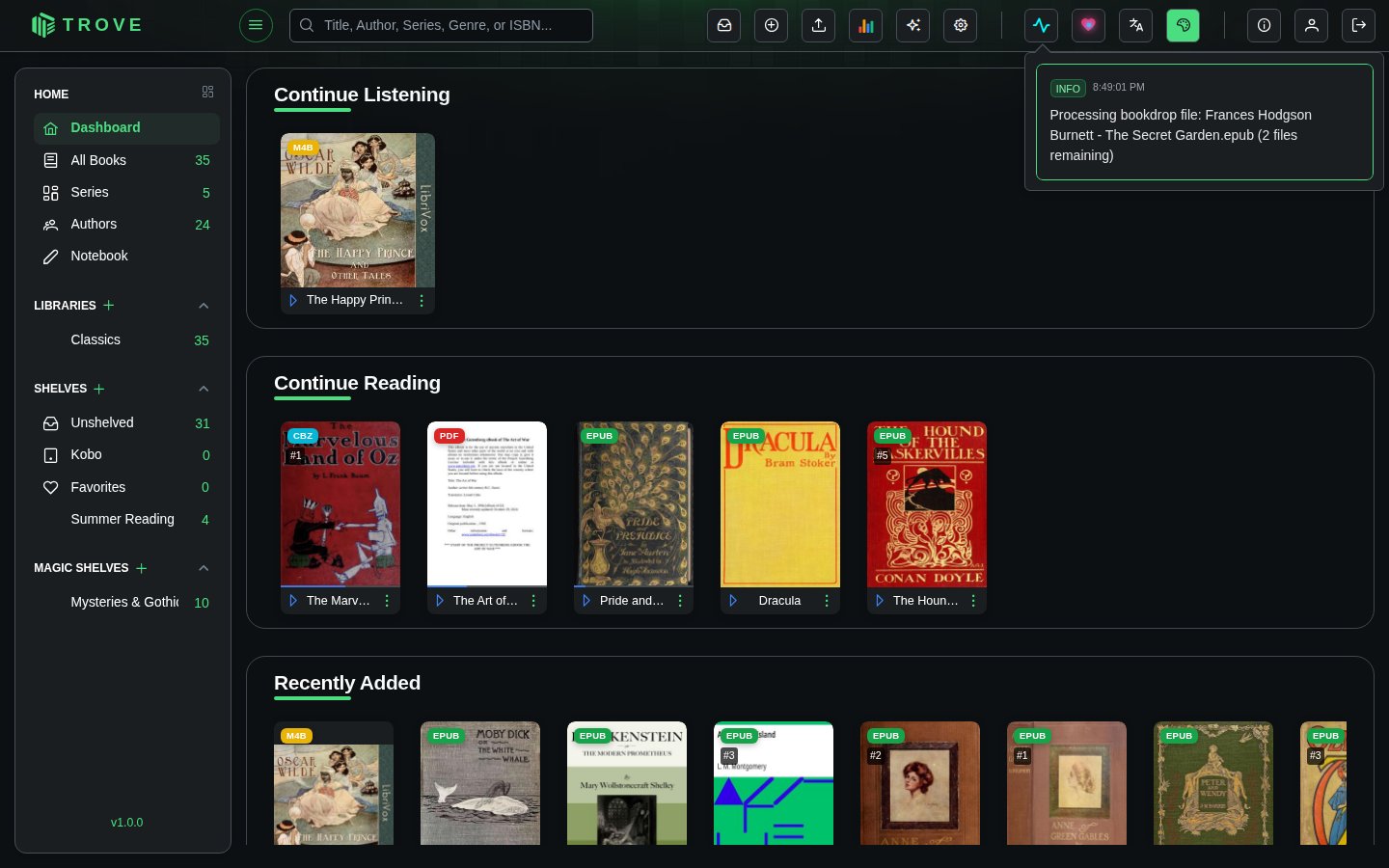Image resolution: width=1389 pixels, height=868 pixels.
Task: Open the settings gear icon
Action: 961,25
